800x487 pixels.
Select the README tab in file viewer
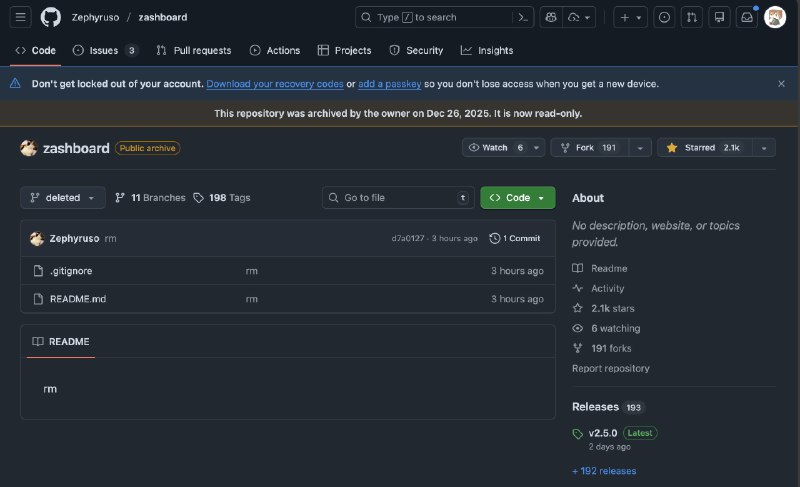(61, 342)
